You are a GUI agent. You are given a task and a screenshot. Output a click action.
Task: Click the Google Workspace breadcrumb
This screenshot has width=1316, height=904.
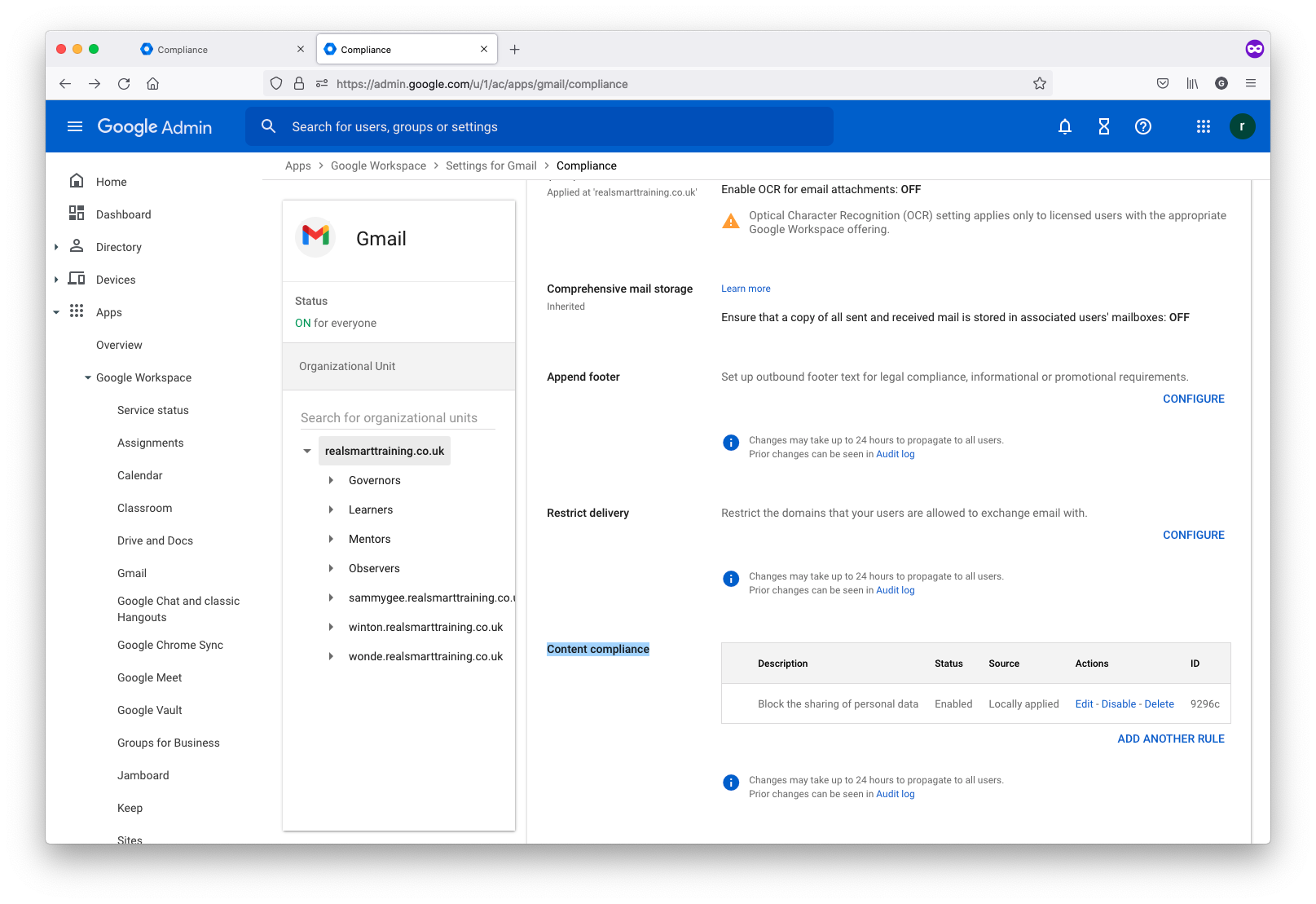[378, 165]
